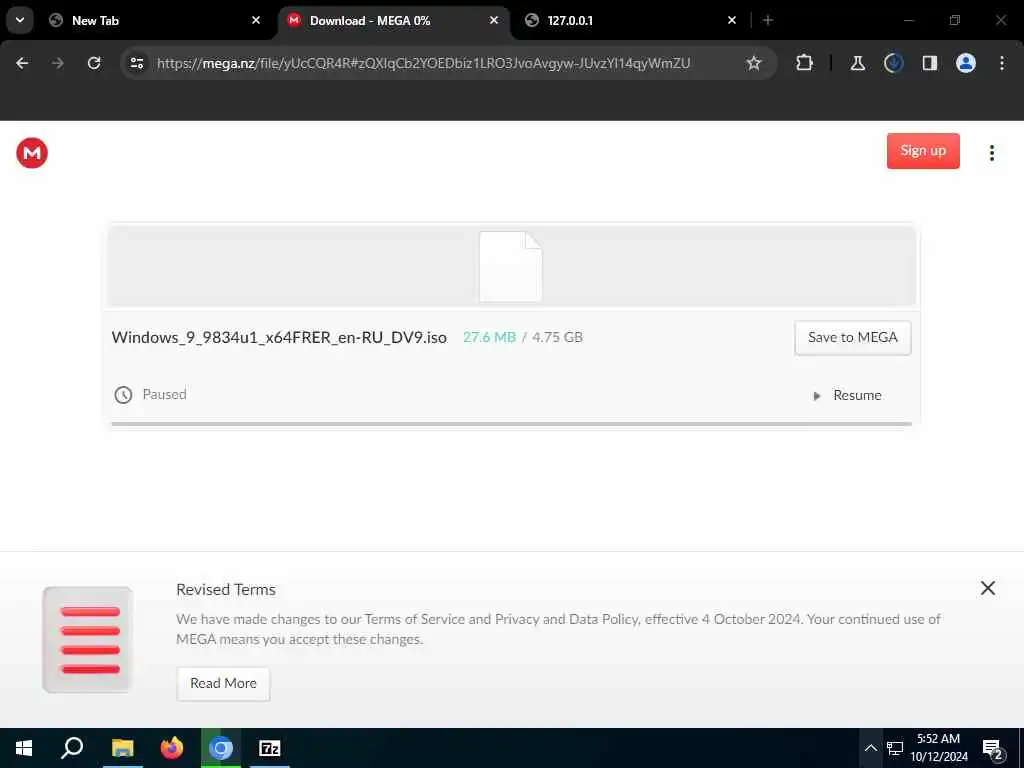Launch Firefox from the taskbar
Image resolution: width=1024 pixels, height=768 pixels.
click(x=172, y=748)
